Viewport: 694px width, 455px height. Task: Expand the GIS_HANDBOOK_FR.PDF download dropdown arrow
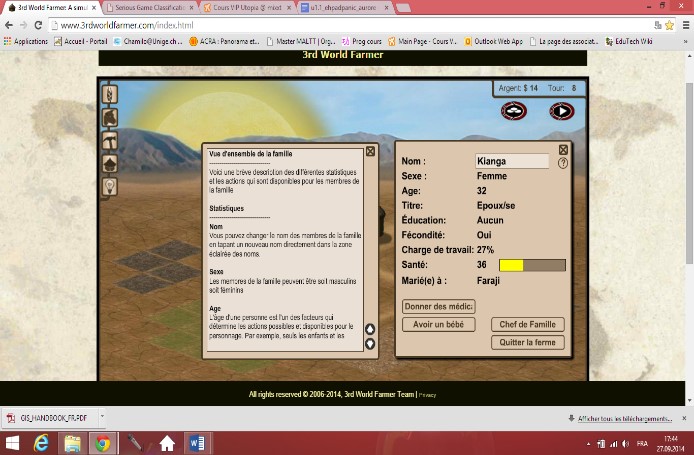click(102, 416)
